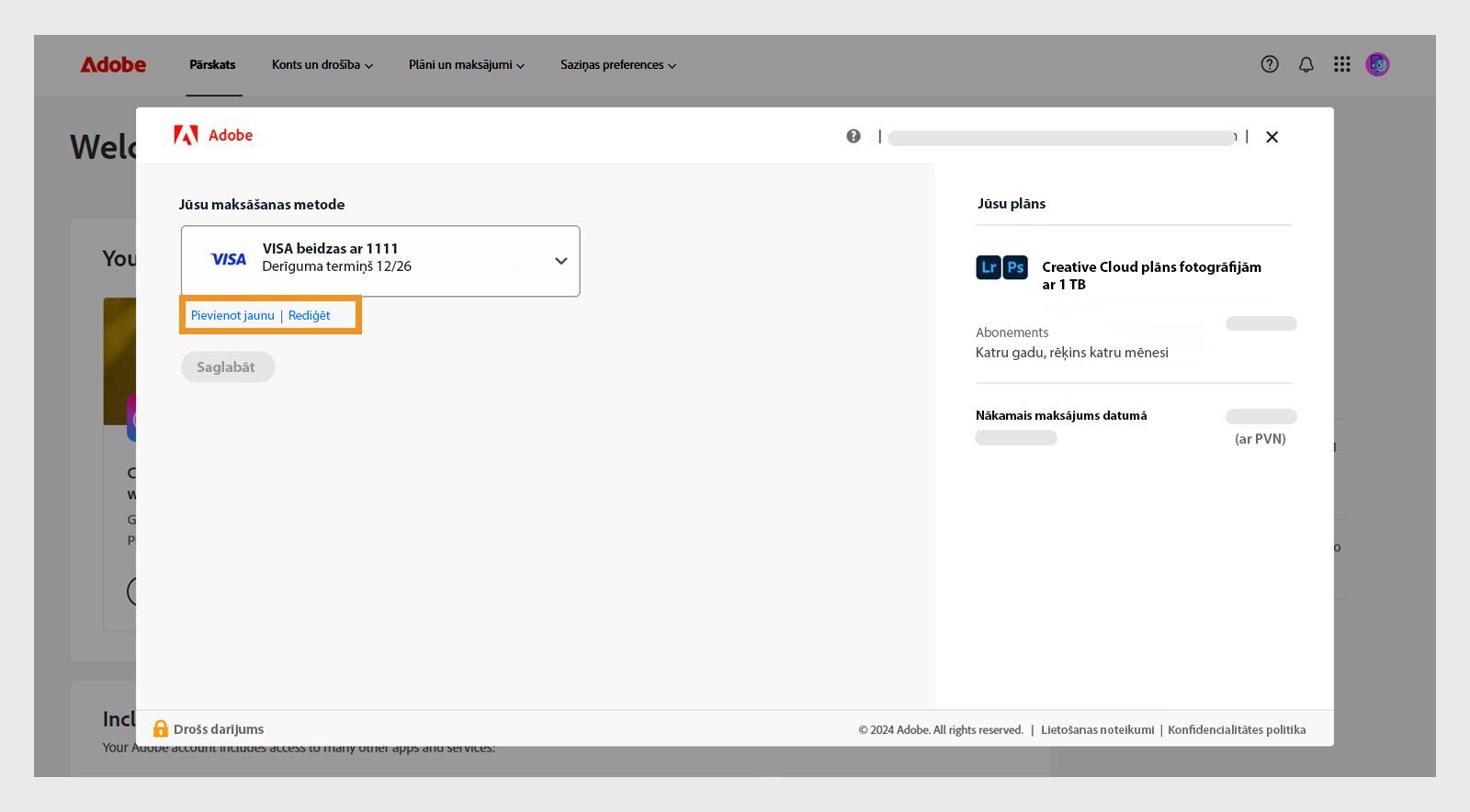Click the Adobe logo in the page header
This screenshot has width=1470, height=812.
pyautogui.click(x=113, y=64)
